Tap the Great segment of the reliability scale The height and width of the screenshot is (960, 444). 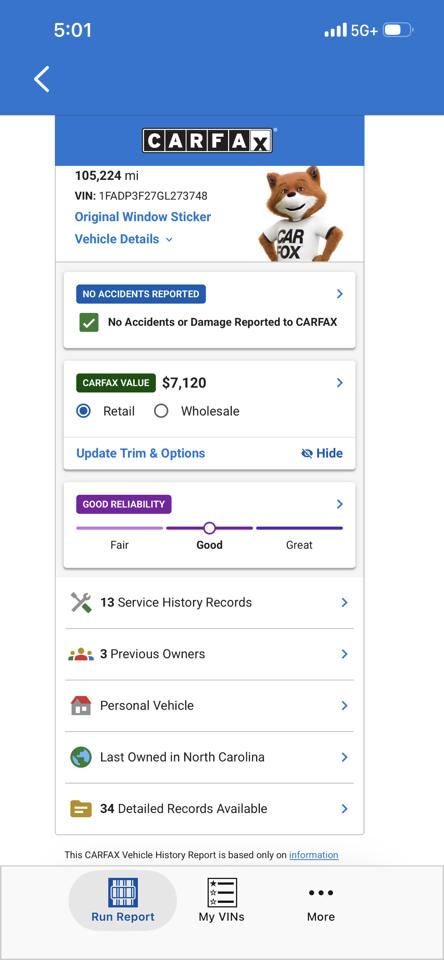click(299, 528)
